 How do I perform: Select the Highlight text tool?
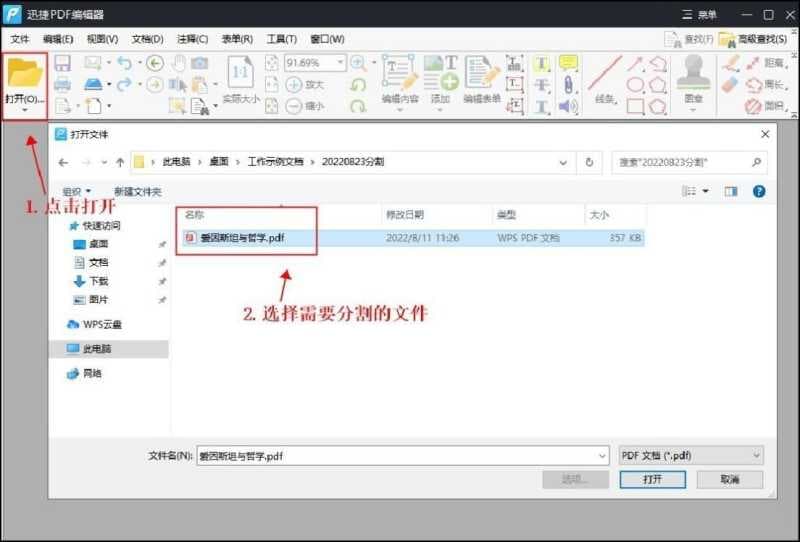click(x=541, y=64)
